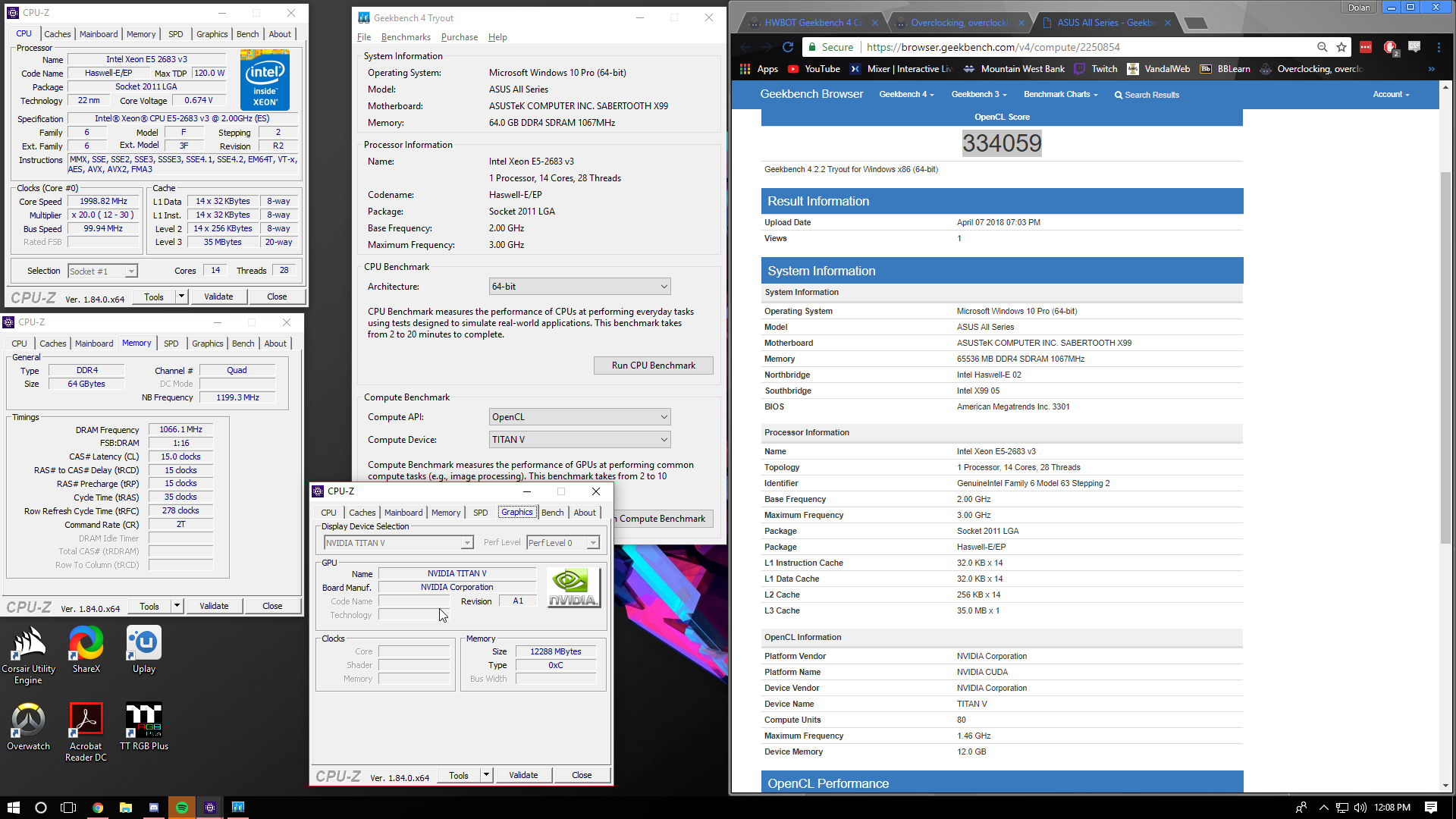Switch to SPD tab in memory CPU-Z window
Viewport: 1456px width, 819px height.
click(x=171, y=344)
